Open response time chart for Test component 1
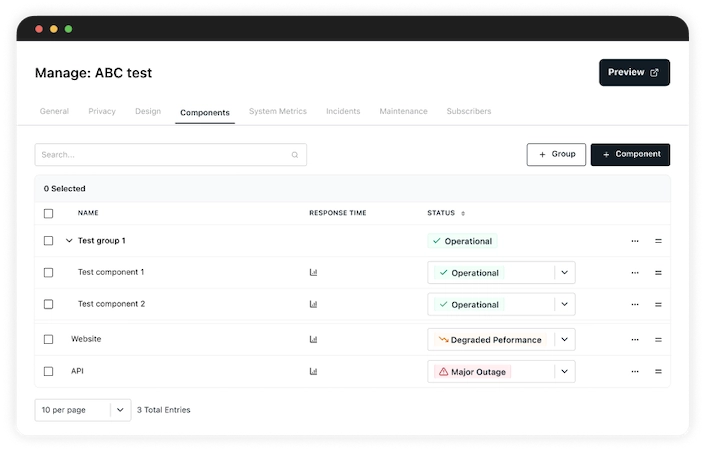The image size is (705, 451). point(313,272)
